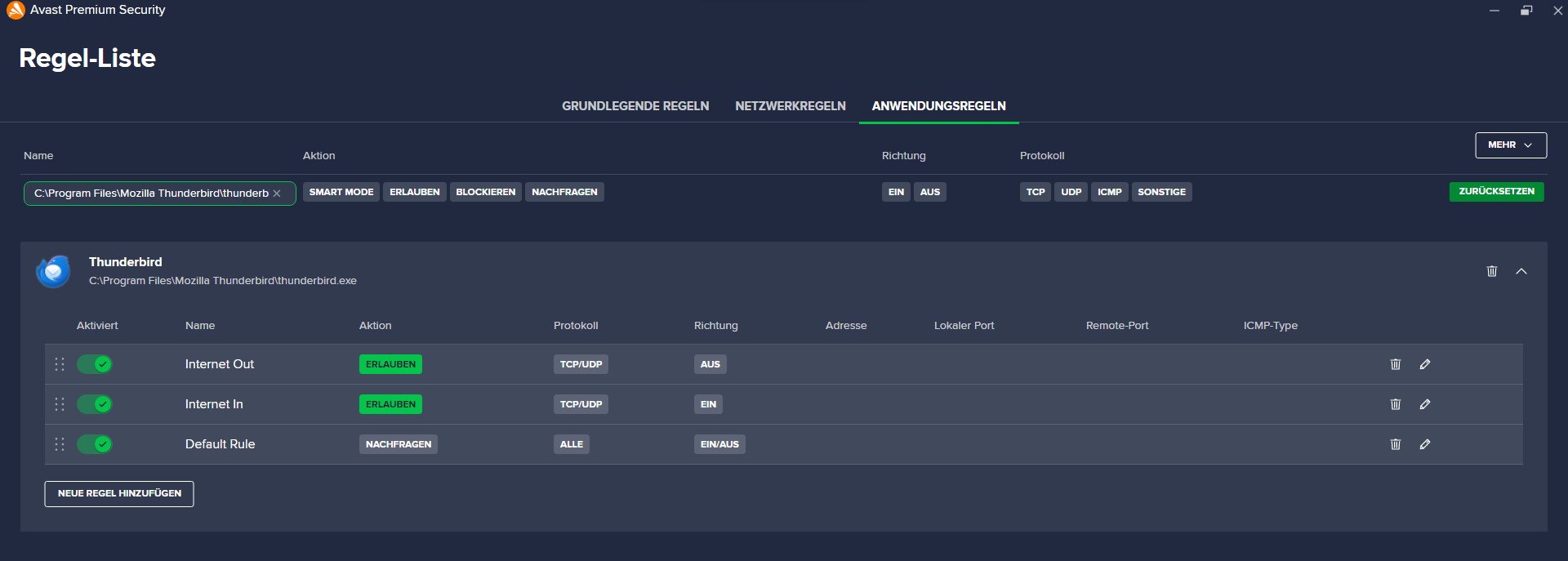
Task: Filter by Blockieren action
Action: [x=486, y=192]
